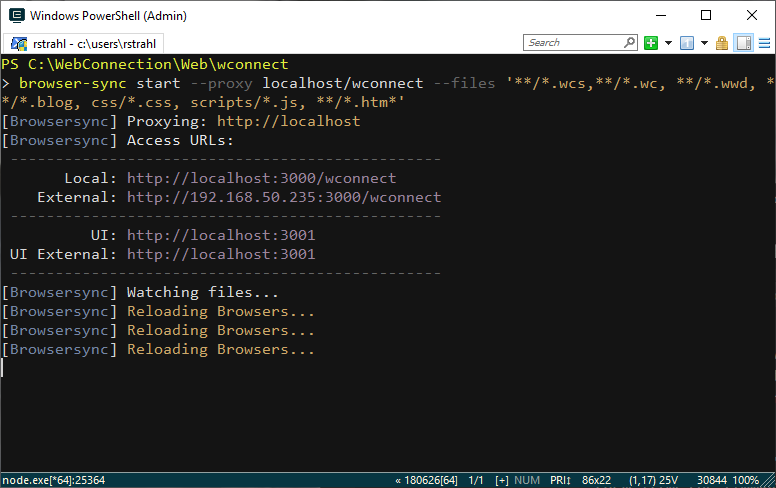This screenshot has height=488, width=776.
Task: Click the PRI buffer status indicator
Action: [x=560, y=480]
